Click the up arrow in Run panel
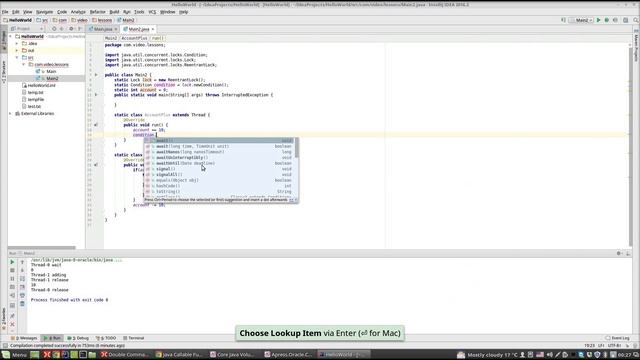 coord(22,262)
